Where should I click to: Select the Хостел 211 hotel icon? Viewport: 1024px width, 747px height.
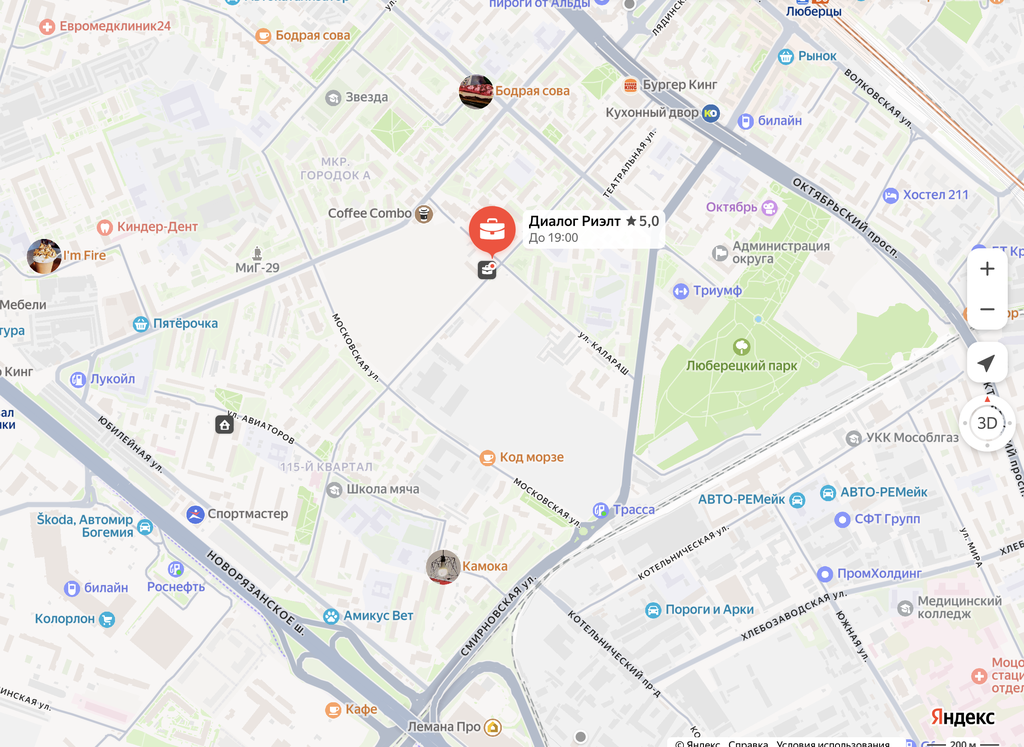point(891,195)
